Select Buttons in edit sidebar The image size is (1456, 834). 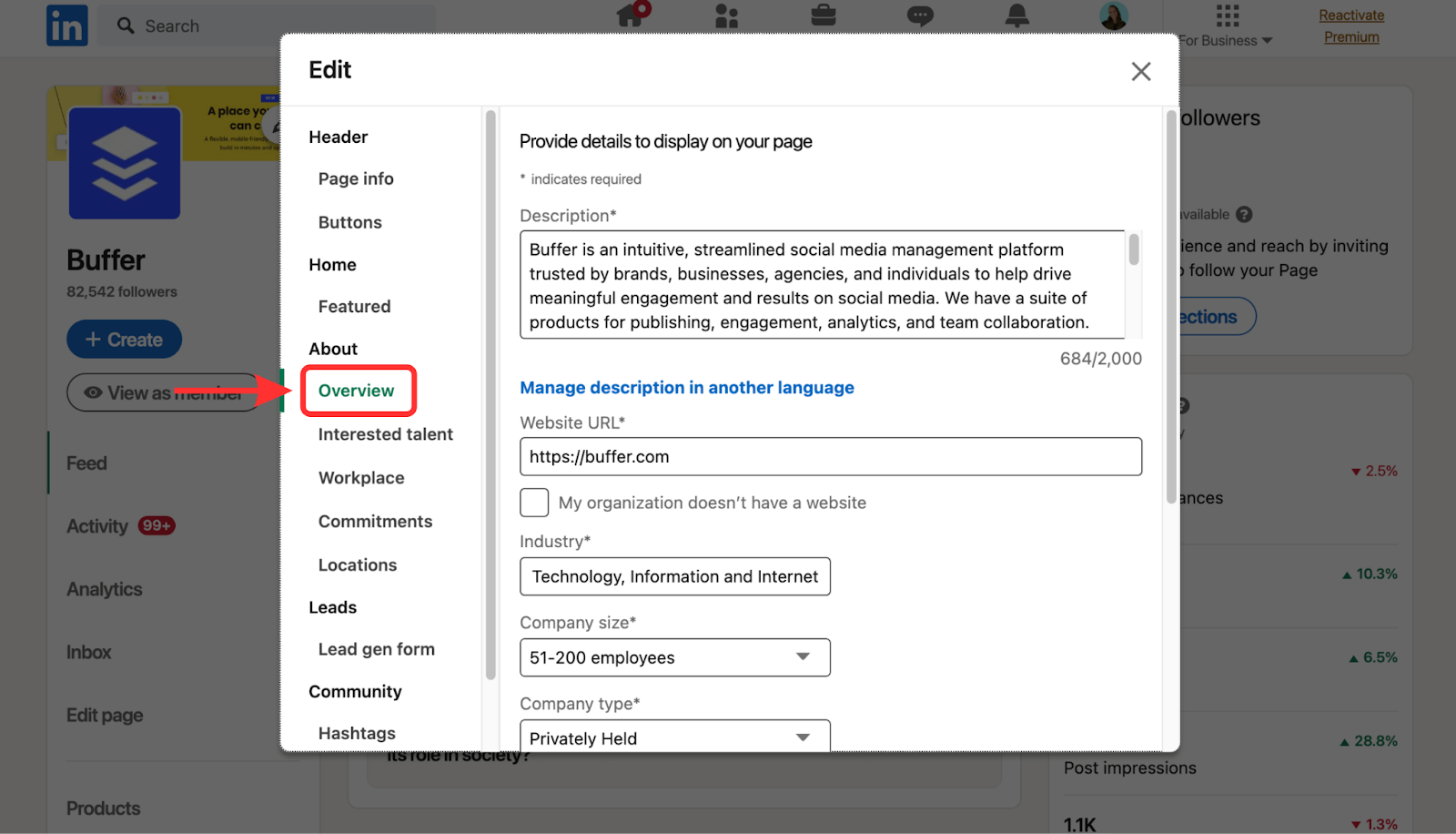[350, 222]
